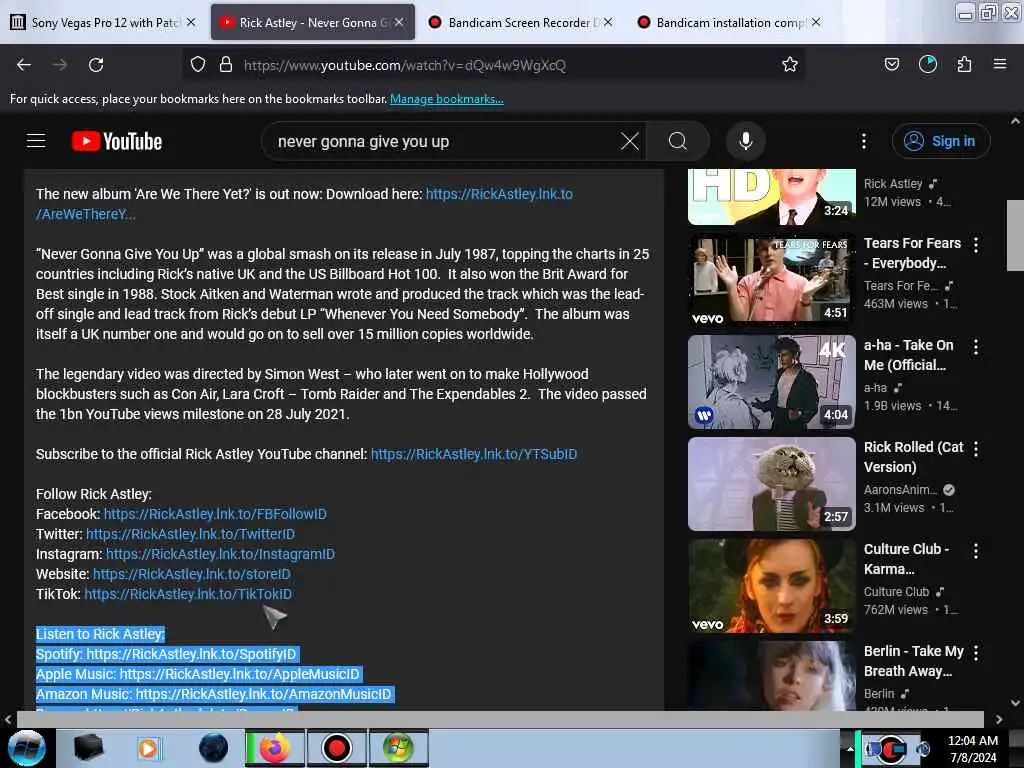Close the Bandicam Screen Recorder tab

click(608, 22)
